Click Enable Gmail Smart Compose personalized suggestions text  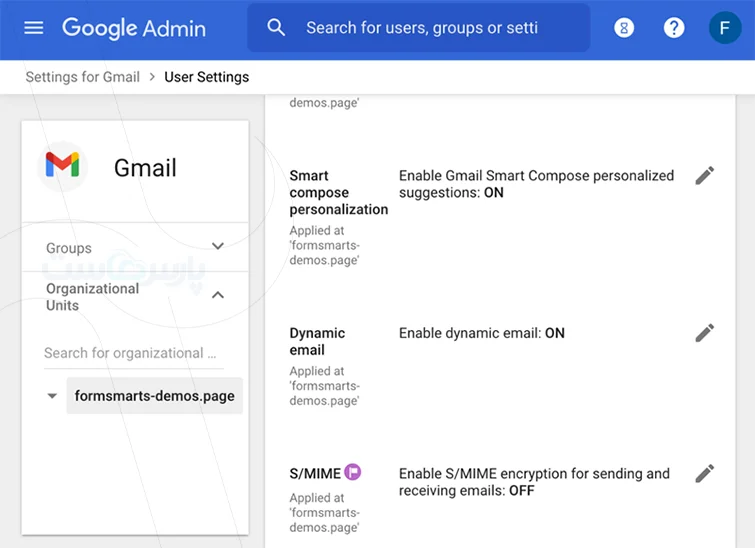(536, 184)
